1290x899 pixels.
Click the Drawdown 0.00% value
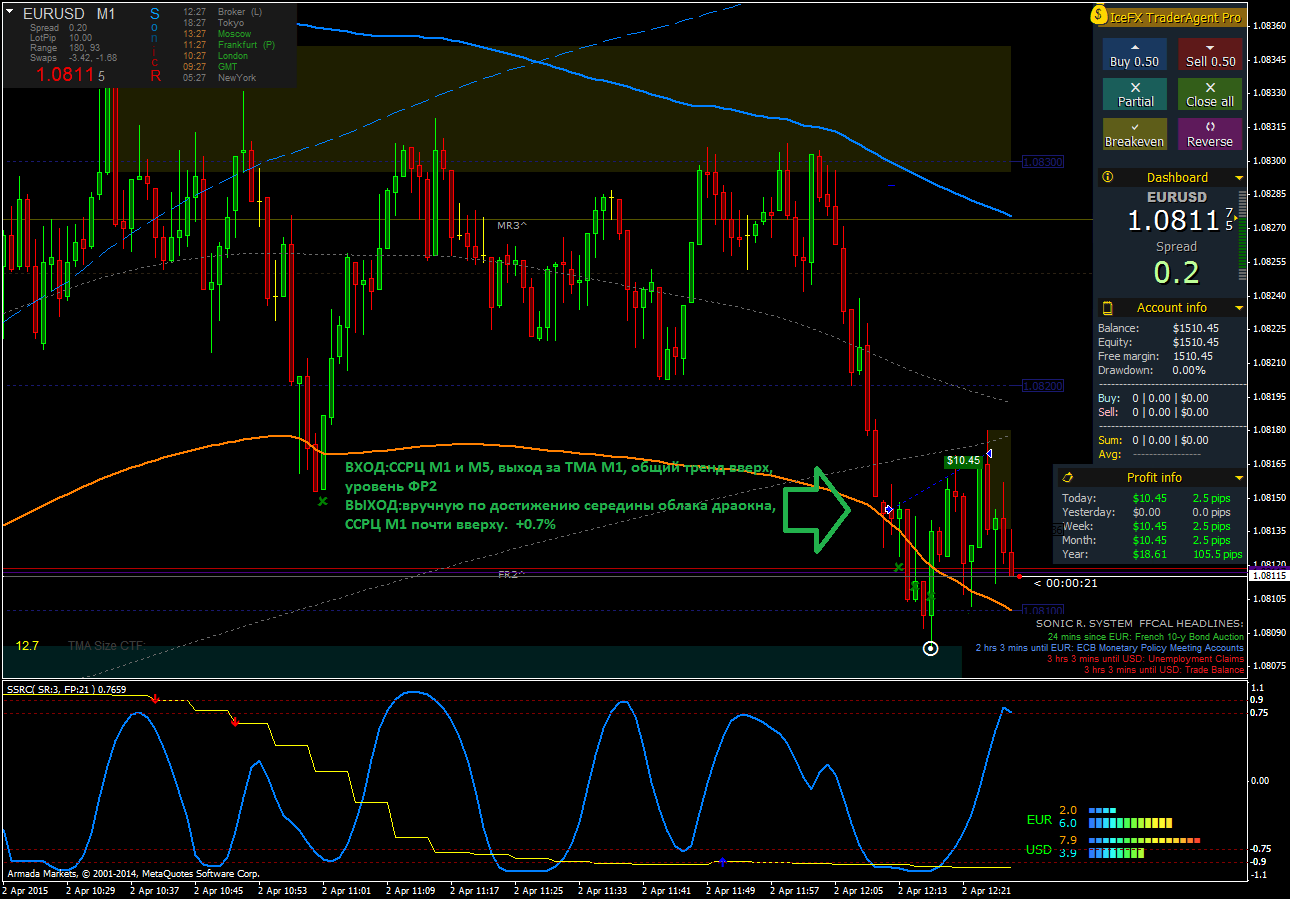[x=1189, y=370]
